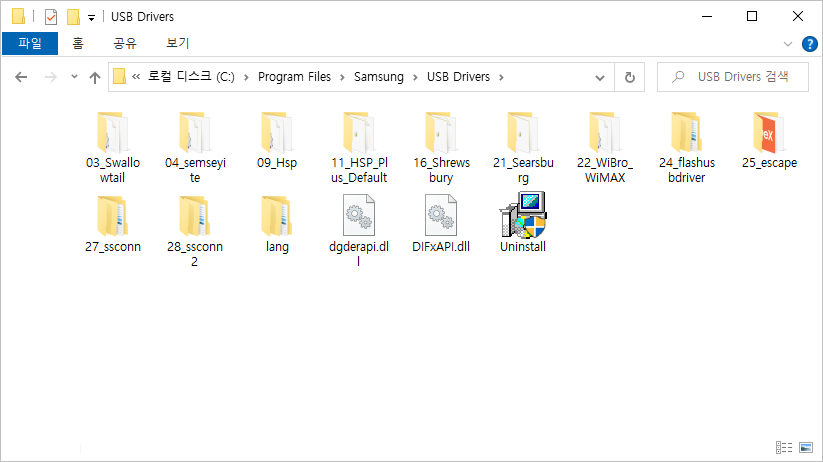Select the dgderapi.dll file icon
The width and height of the screenshot is (823, 462).
point(359,215)
